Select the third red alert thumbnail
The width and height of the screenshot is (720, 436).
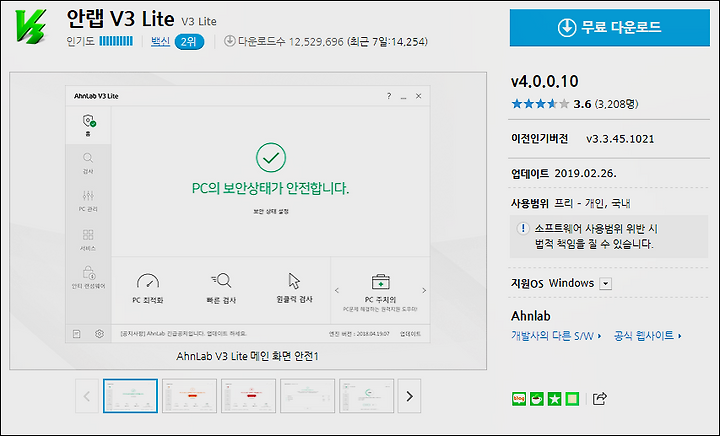pos(248,396)
